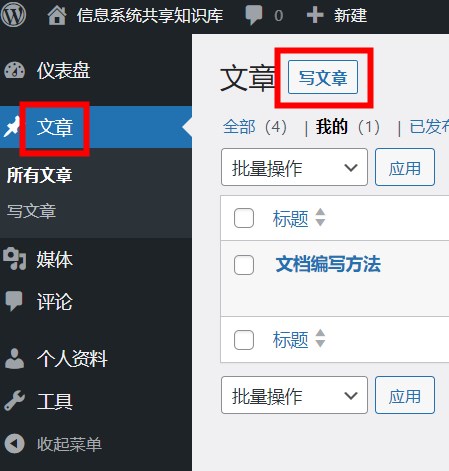Open the bottom 批量操作 dropdown
Image resolution: width=449 pixels, height=471 pixels.
[x=294, y=395]
